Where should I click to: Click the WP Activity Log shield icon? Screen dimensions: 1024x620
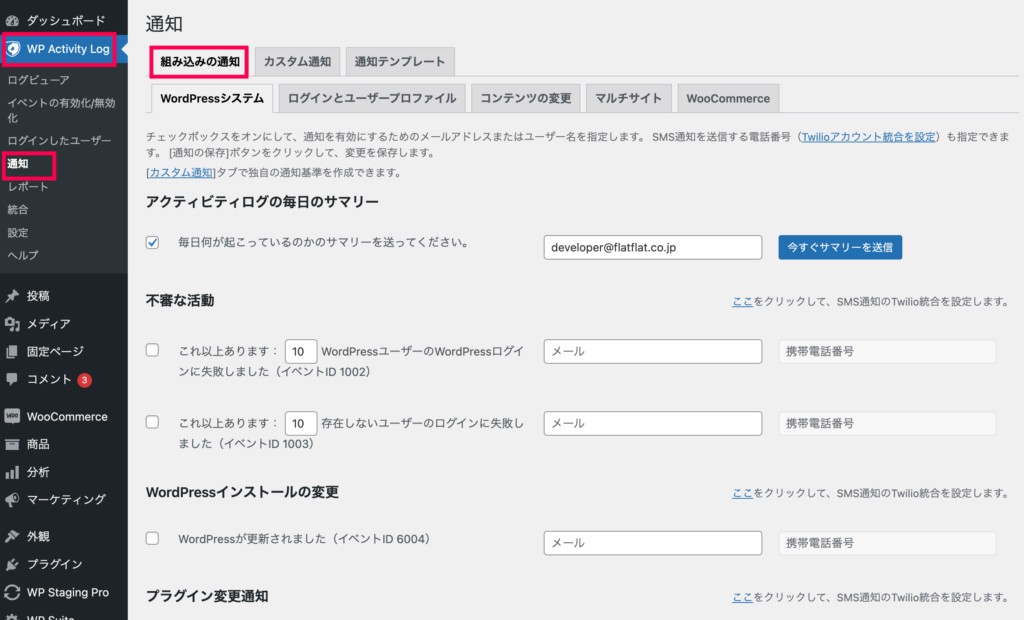click(x=13, y=49)
